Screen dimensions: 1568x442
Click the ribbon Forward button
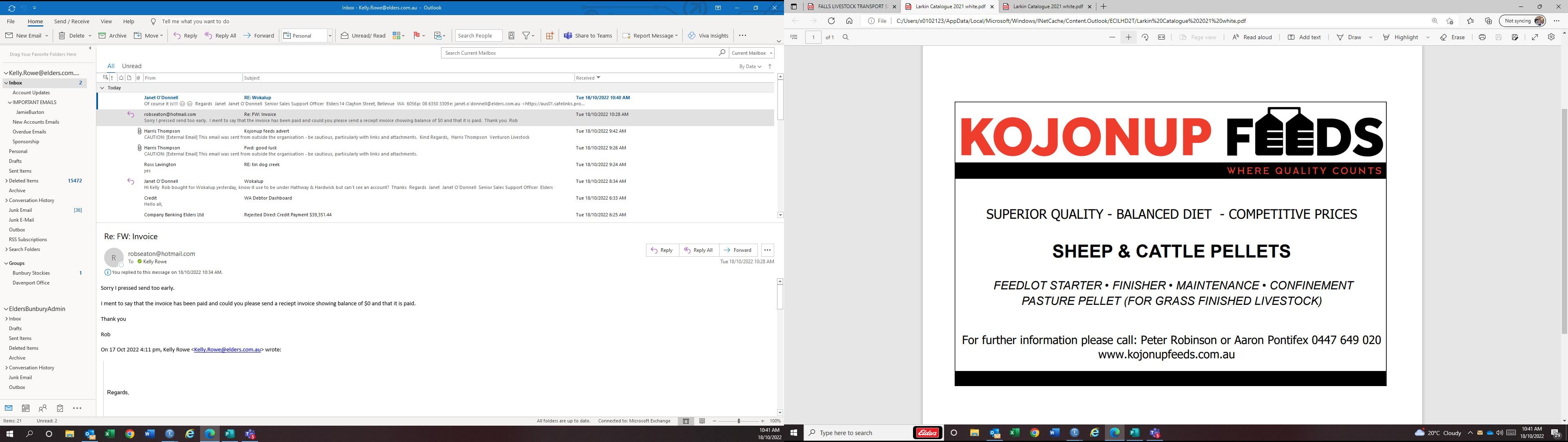[259, 36]
